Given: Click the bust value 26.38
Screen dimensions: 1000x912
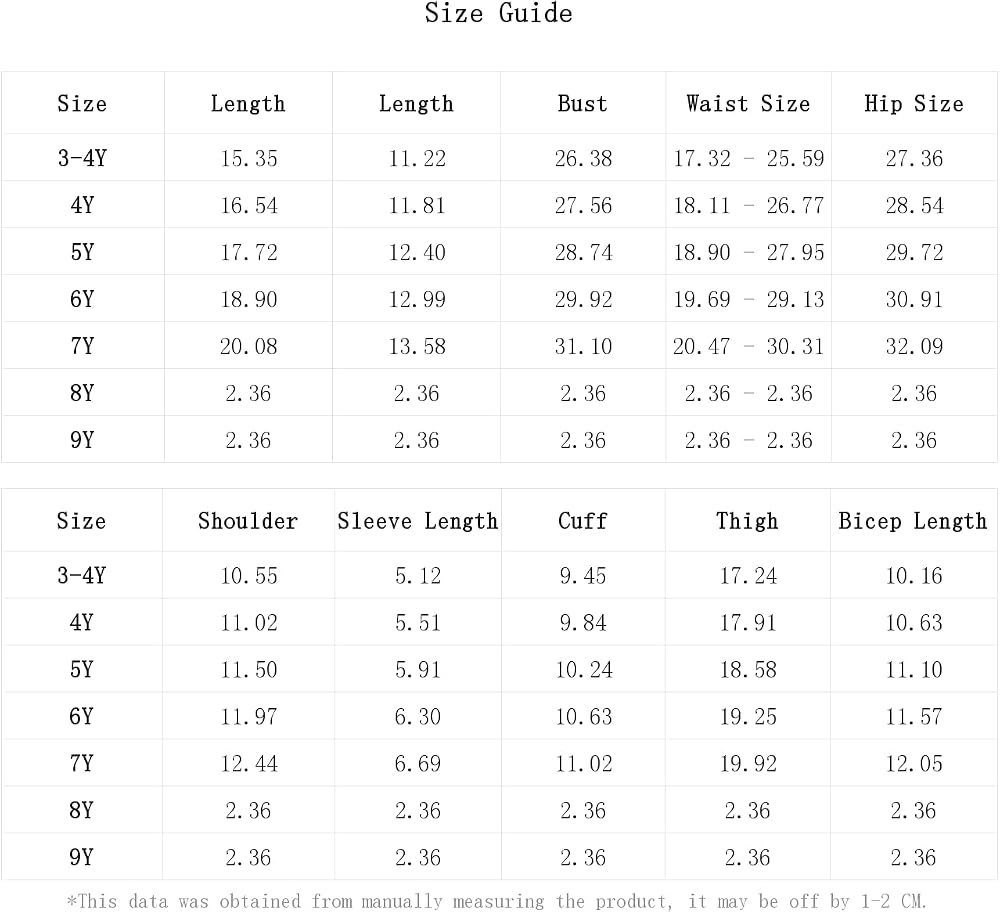Looking at the screenshot, I should pyautogui.click(x=583, y=158).
